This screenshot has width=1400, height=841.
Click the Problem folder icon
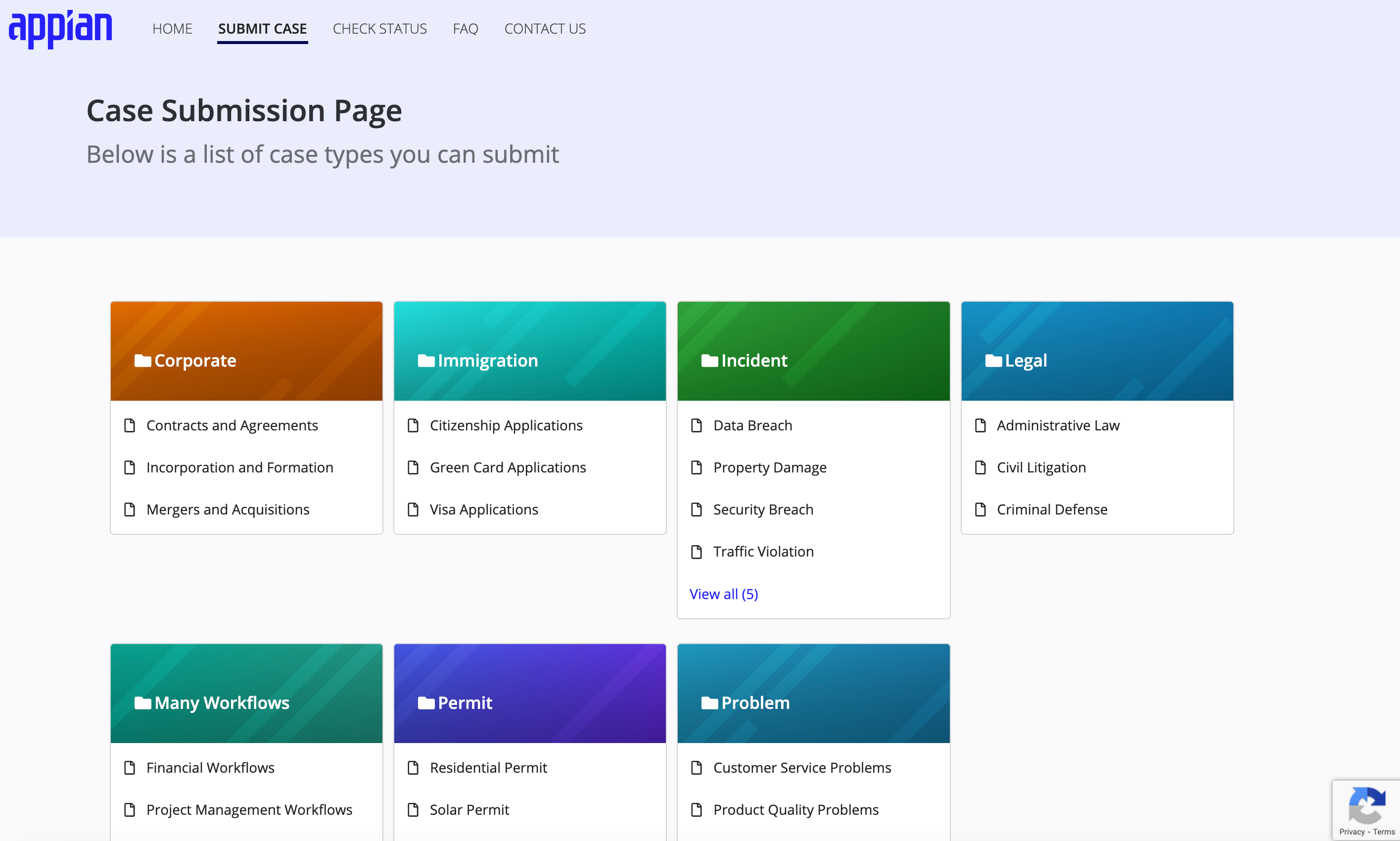(x=709, y=702)
